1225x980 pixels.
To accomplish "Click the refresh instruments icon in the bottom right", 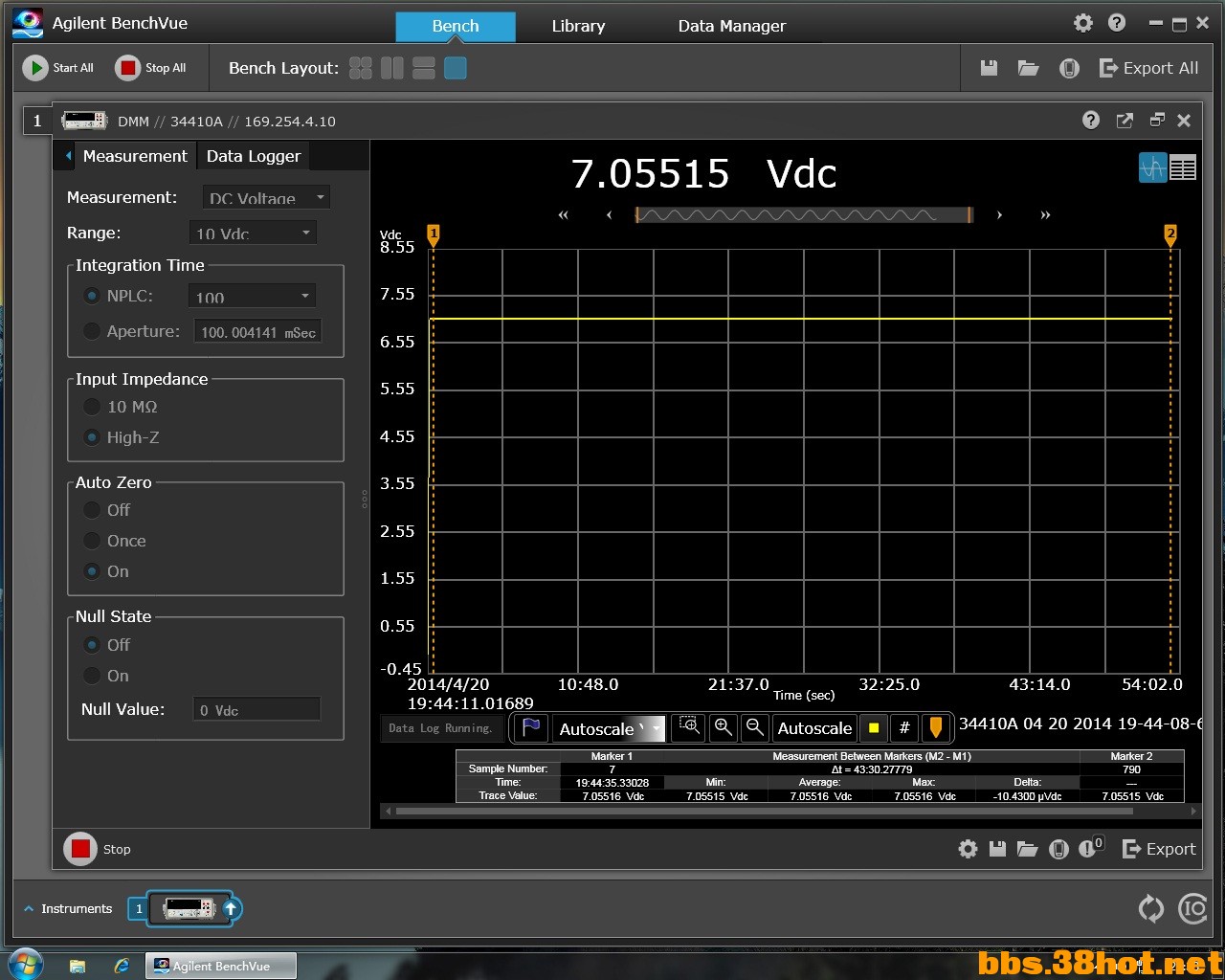I will [1150, 909].
